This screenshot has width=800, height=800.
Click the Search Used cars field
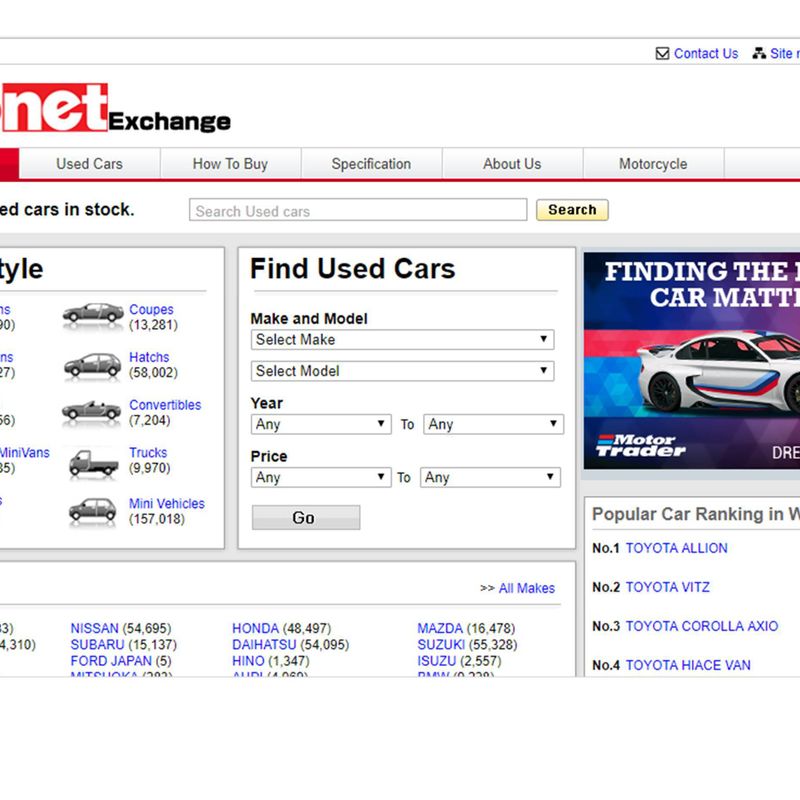[x=358, y=210]
